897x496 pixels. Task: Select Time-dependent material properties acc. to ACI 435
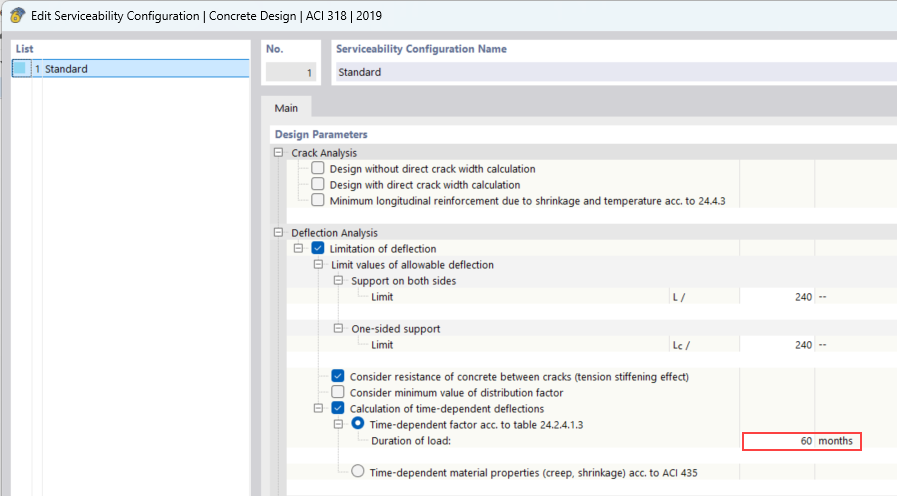[358, 473]
